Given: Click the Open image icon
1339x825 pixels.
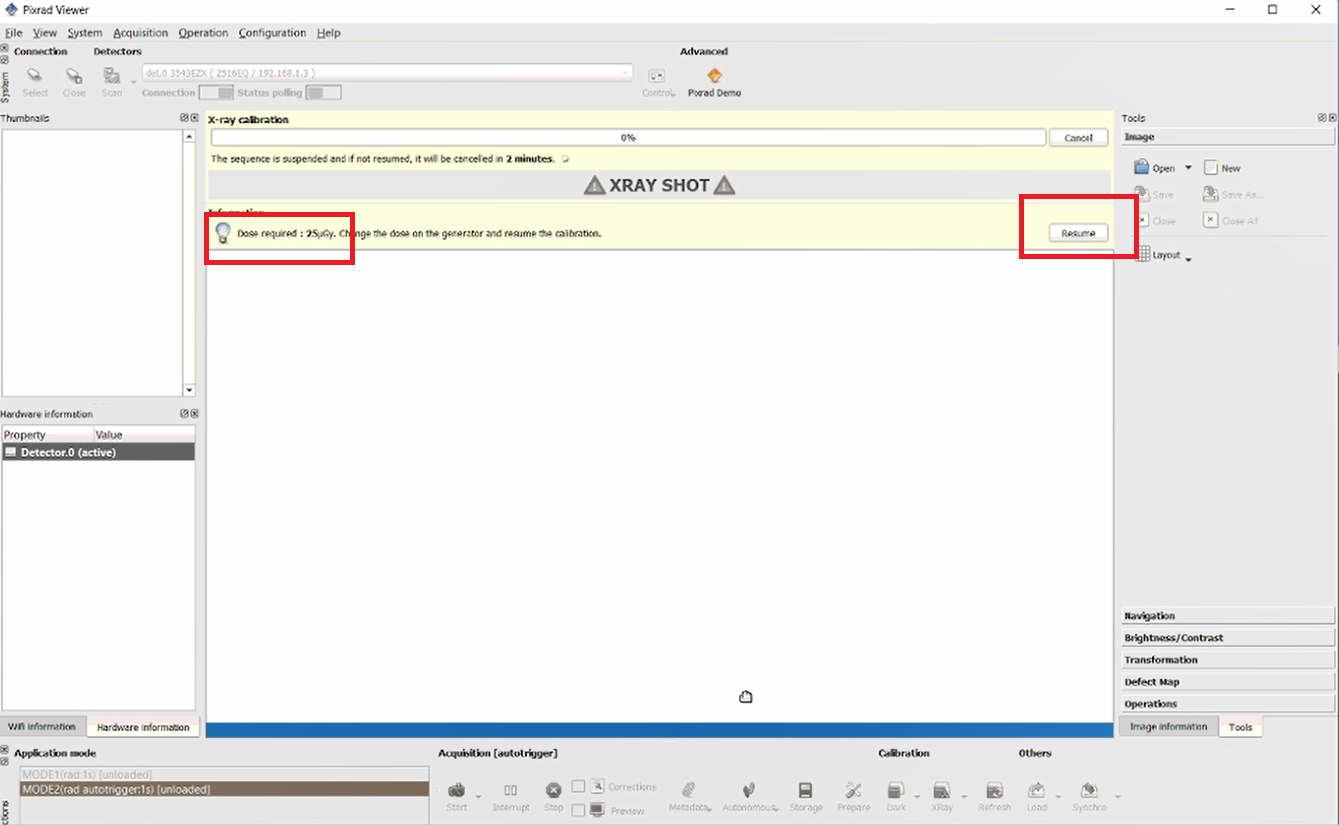Looking at the screenshot, I should 1141,168.
